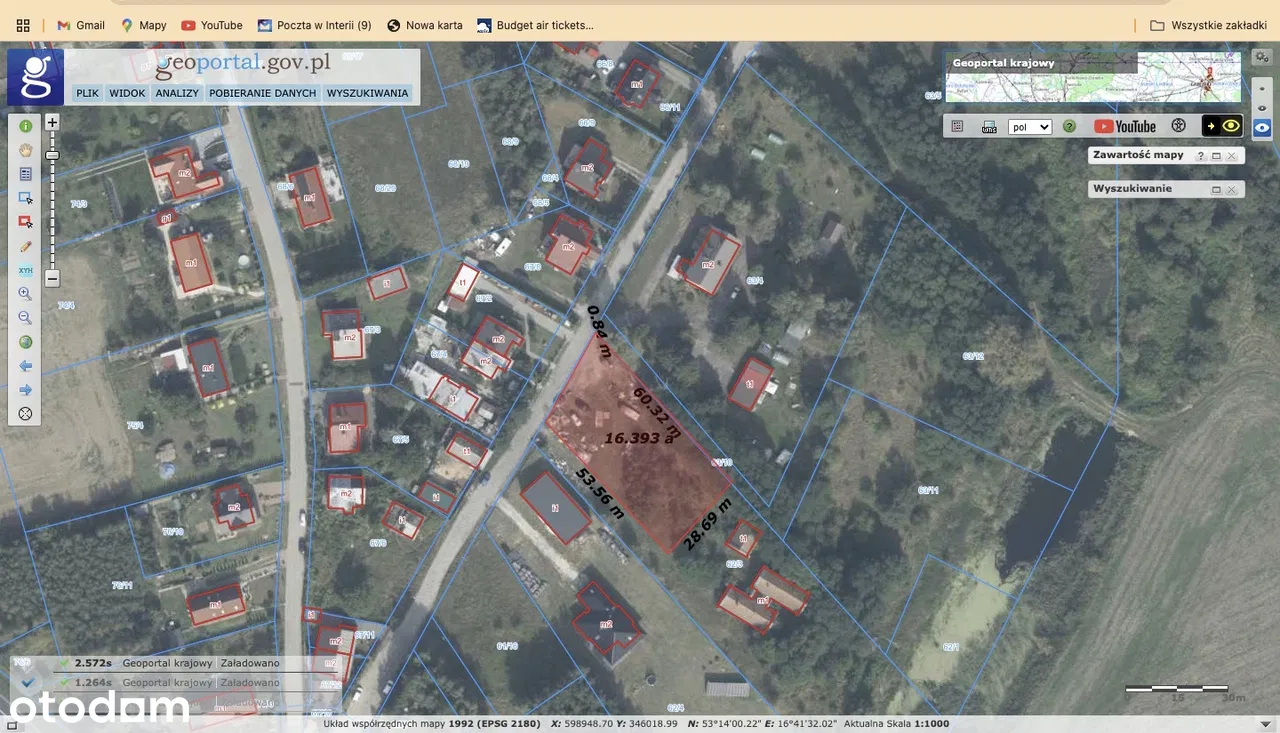1280x733 pixels.
Task: Select the pan hand tool
Action: 26,150
